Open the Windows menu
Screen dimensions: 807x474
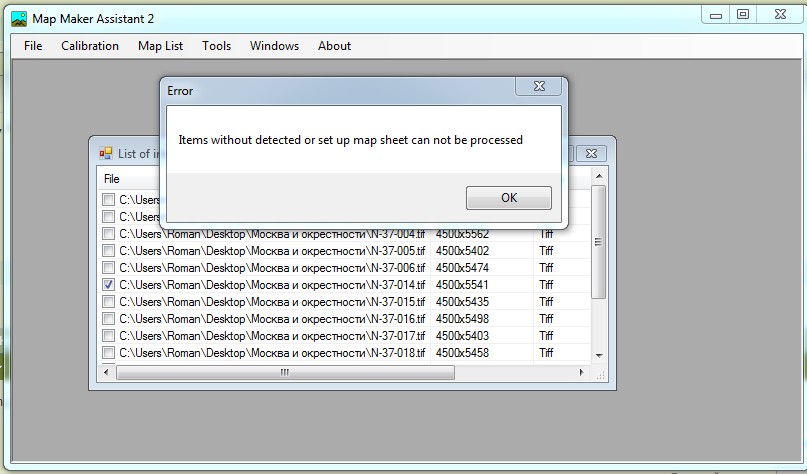[x=274, y=46]
